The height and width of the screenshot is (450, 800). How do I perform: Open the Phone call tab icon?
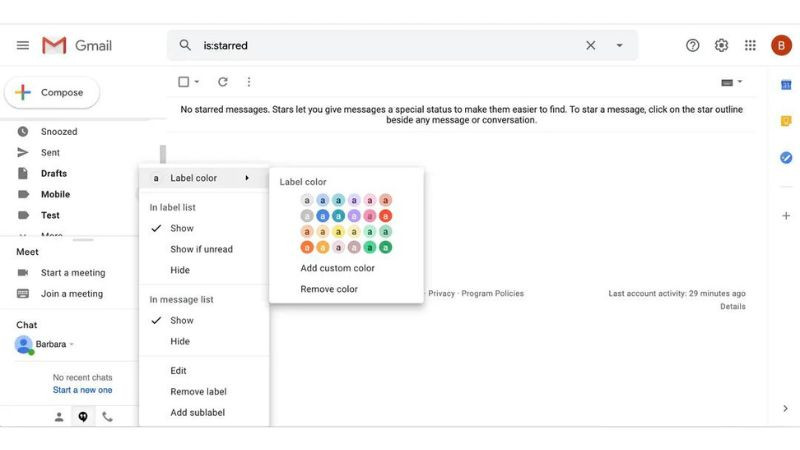tap(107, 417)
